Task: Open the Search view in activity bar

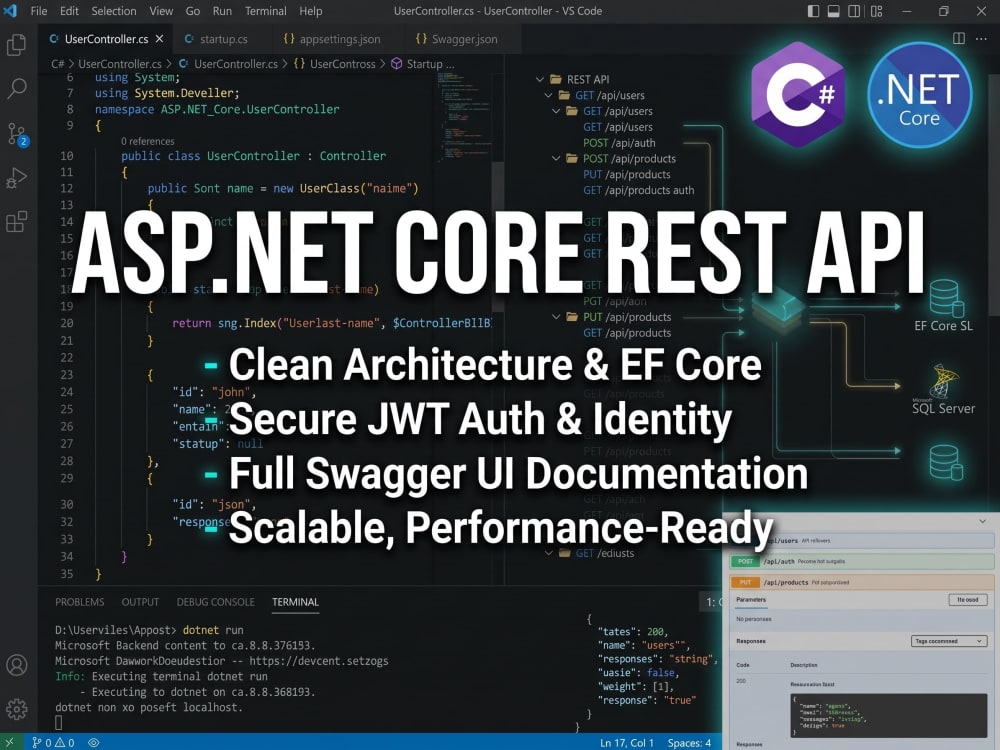Action: 17,89
